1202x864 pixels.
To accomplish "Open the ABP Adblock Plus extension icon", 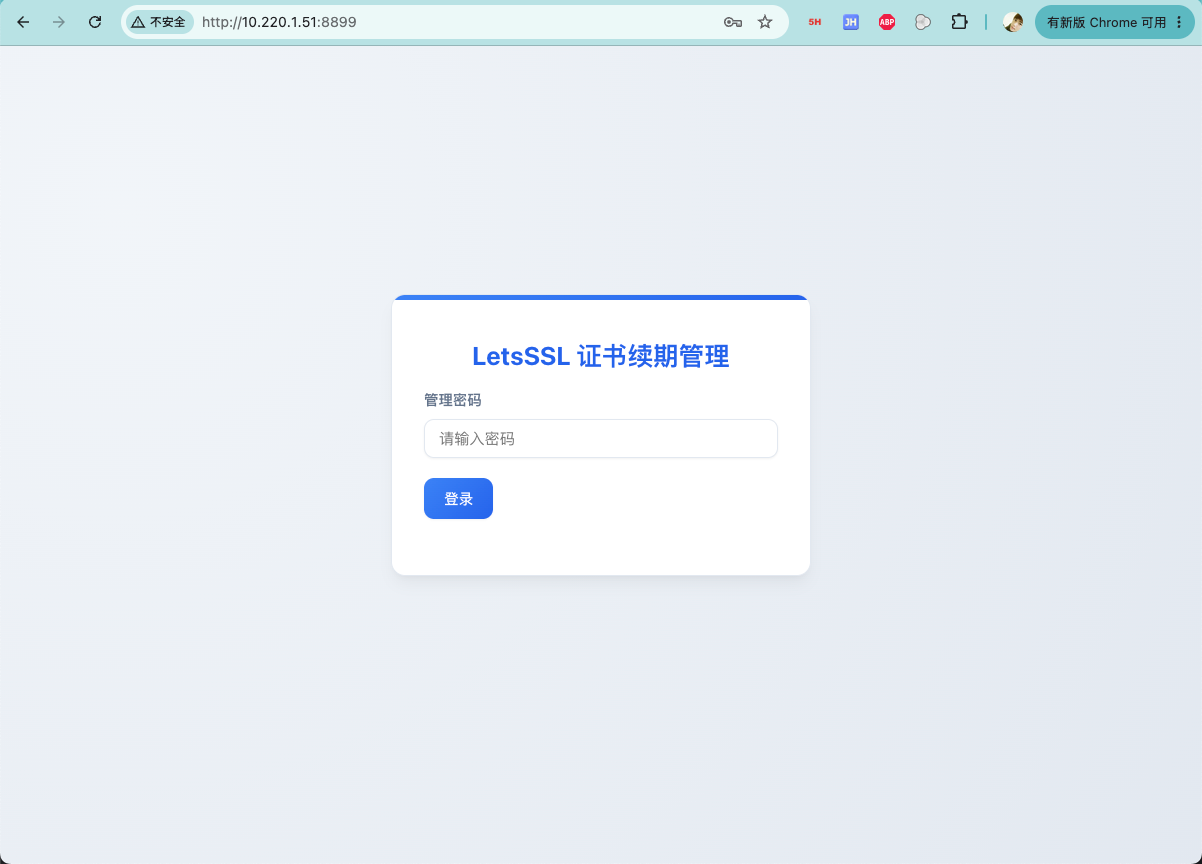I will point(887,22).
